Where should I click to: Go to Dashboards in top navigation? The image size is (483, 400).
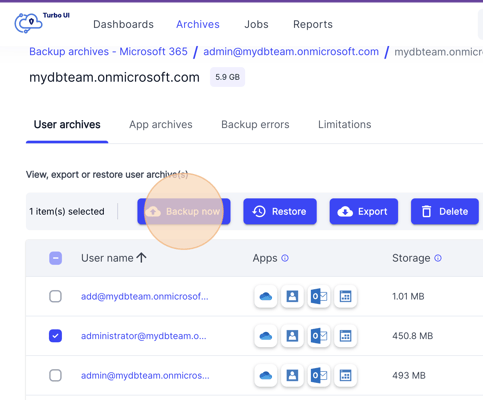pos(123,24)
